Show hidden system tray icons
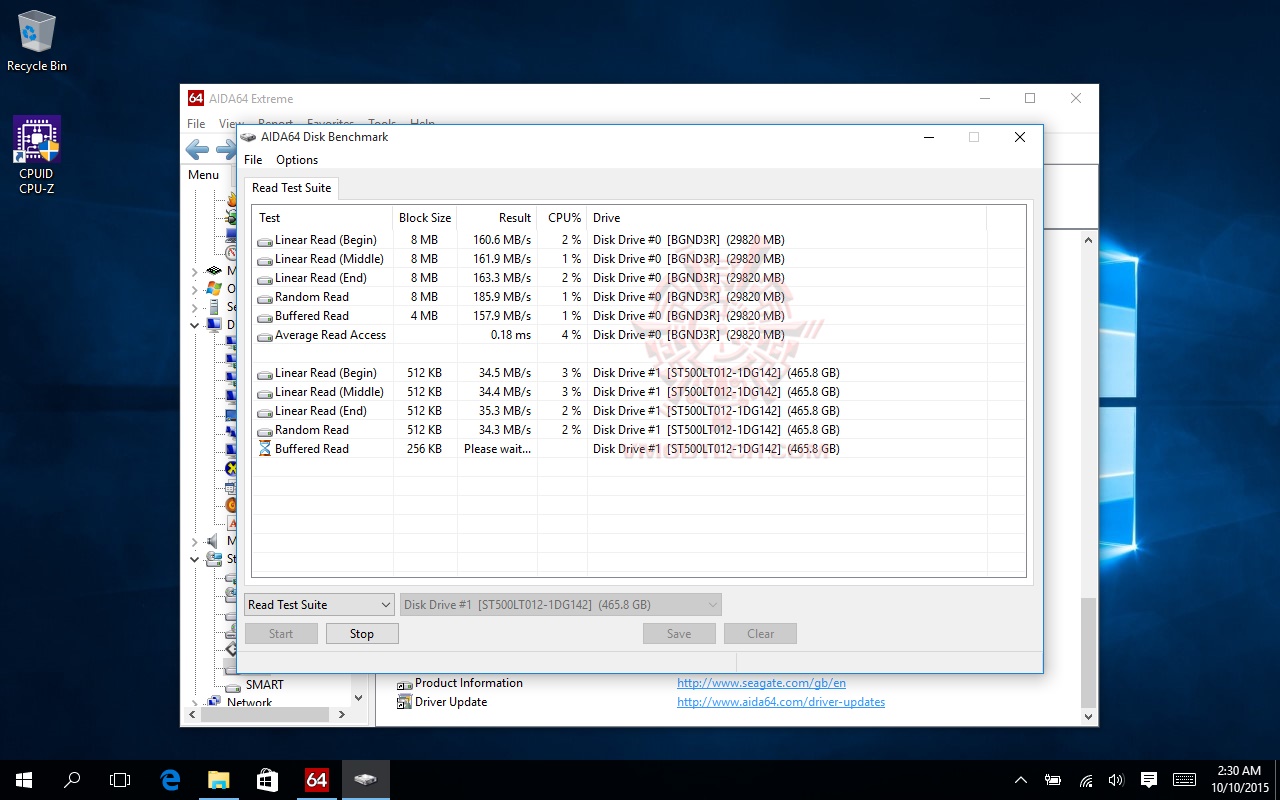 [x=1021, y=780]
